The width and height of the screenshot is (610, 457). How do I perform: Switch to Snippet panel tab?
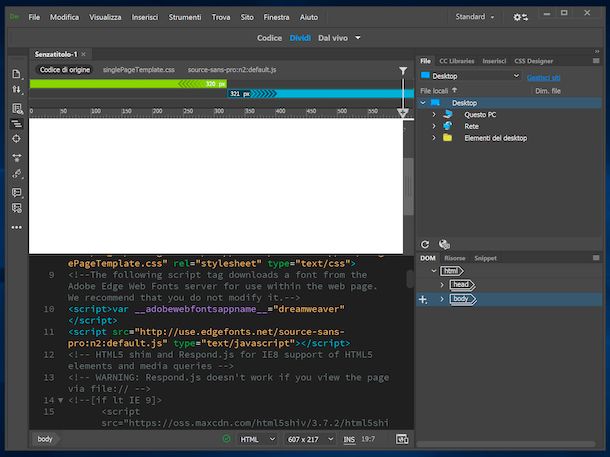485,258
